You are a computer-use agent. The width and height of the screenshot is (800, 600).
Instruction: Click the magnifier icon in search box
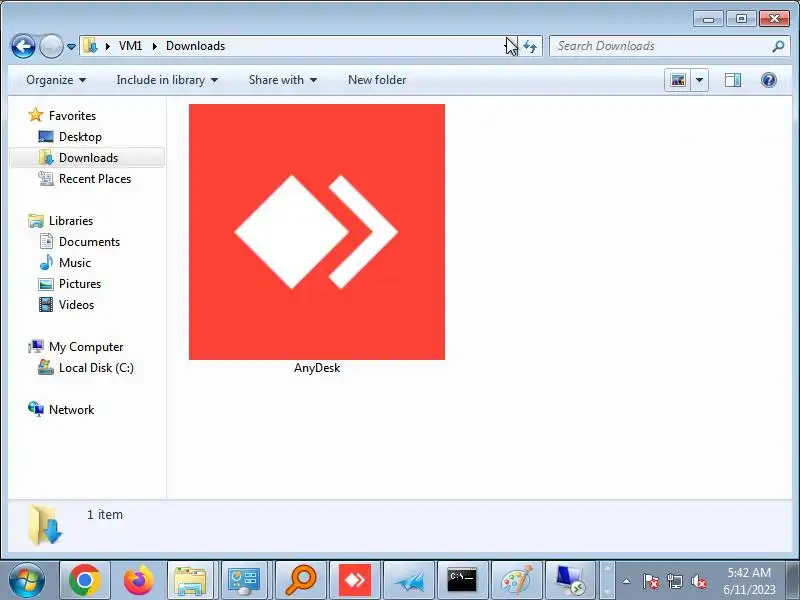point(778,46)
